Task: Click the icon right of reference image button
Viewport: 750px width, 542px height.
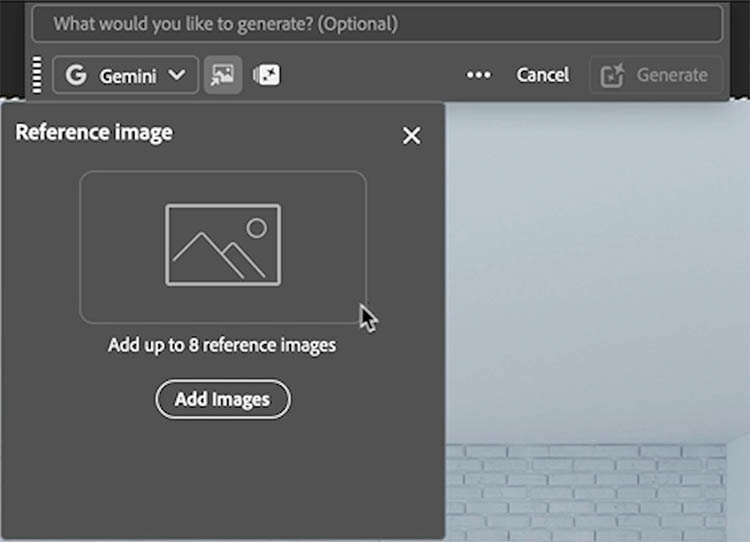Action: (x=267, y=75)
